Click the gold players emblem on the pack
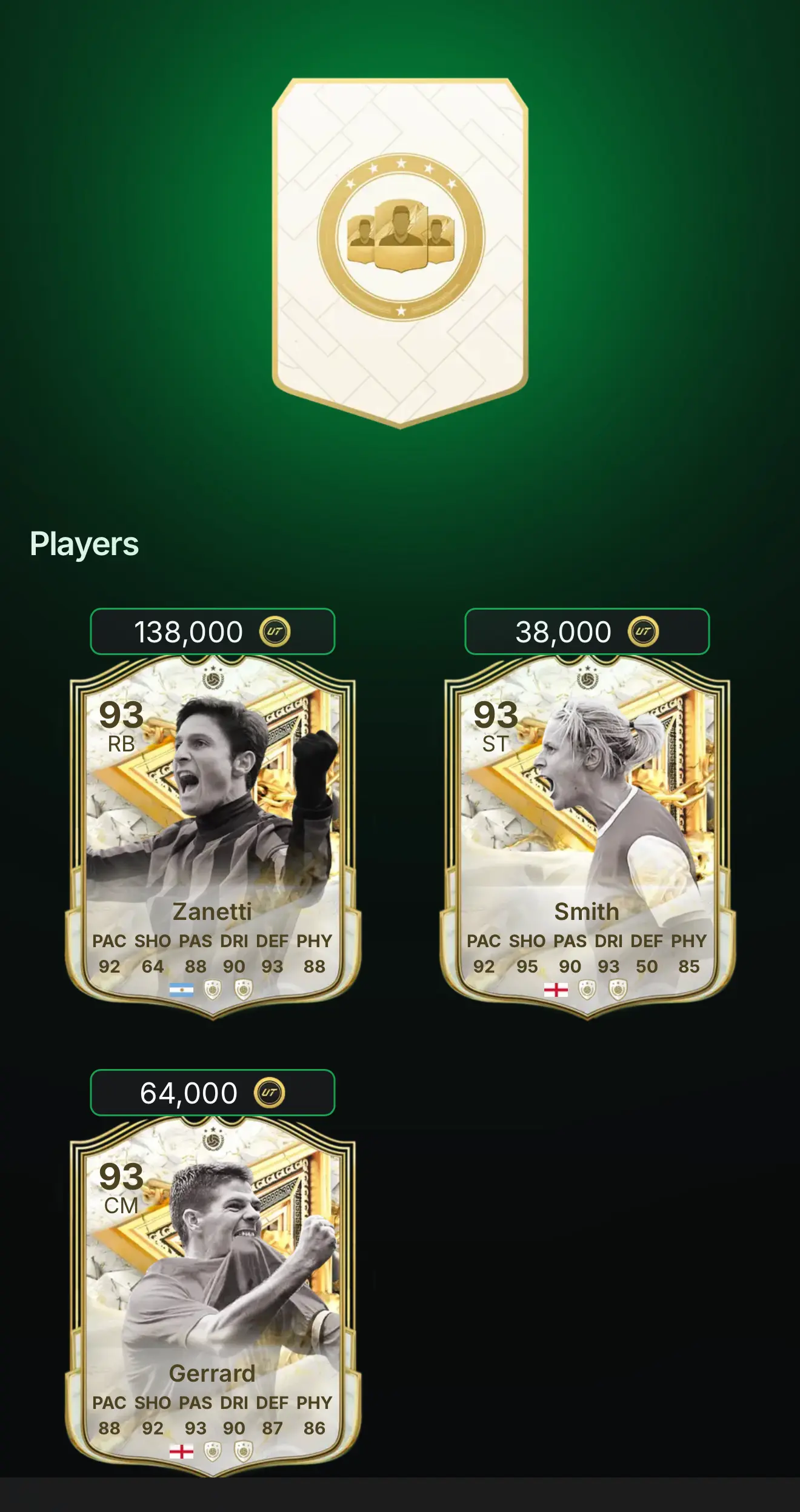Screen dimensions: 800x1512 401,237
